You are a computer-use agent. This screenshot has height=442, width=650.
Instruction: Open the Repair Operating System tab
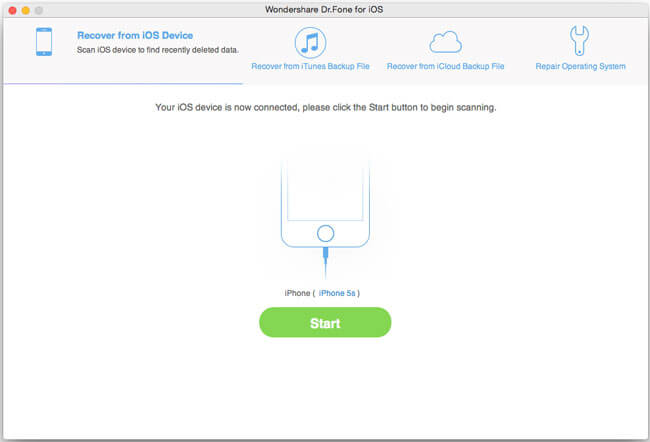point(580,66)
